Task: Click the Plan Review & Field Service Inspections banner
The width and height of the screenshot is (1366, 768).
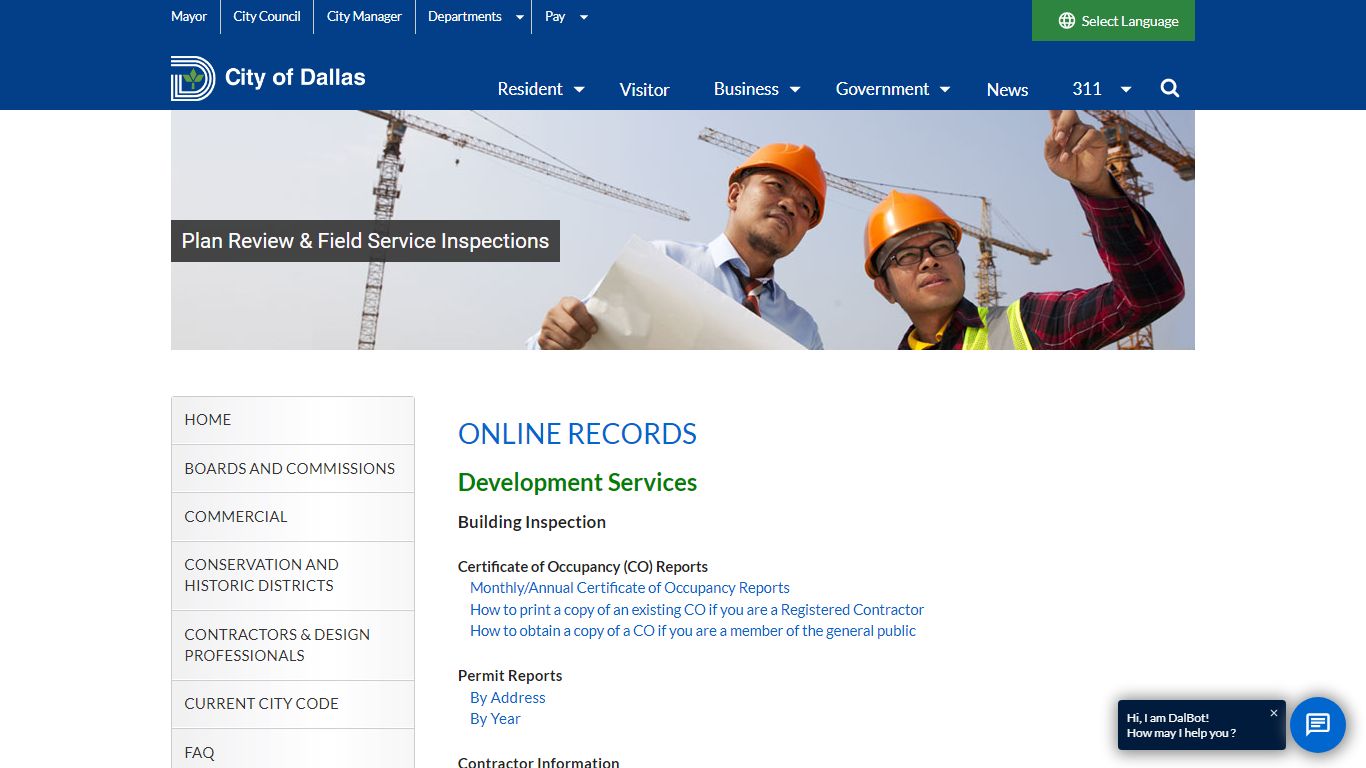Action: [365, 241]
